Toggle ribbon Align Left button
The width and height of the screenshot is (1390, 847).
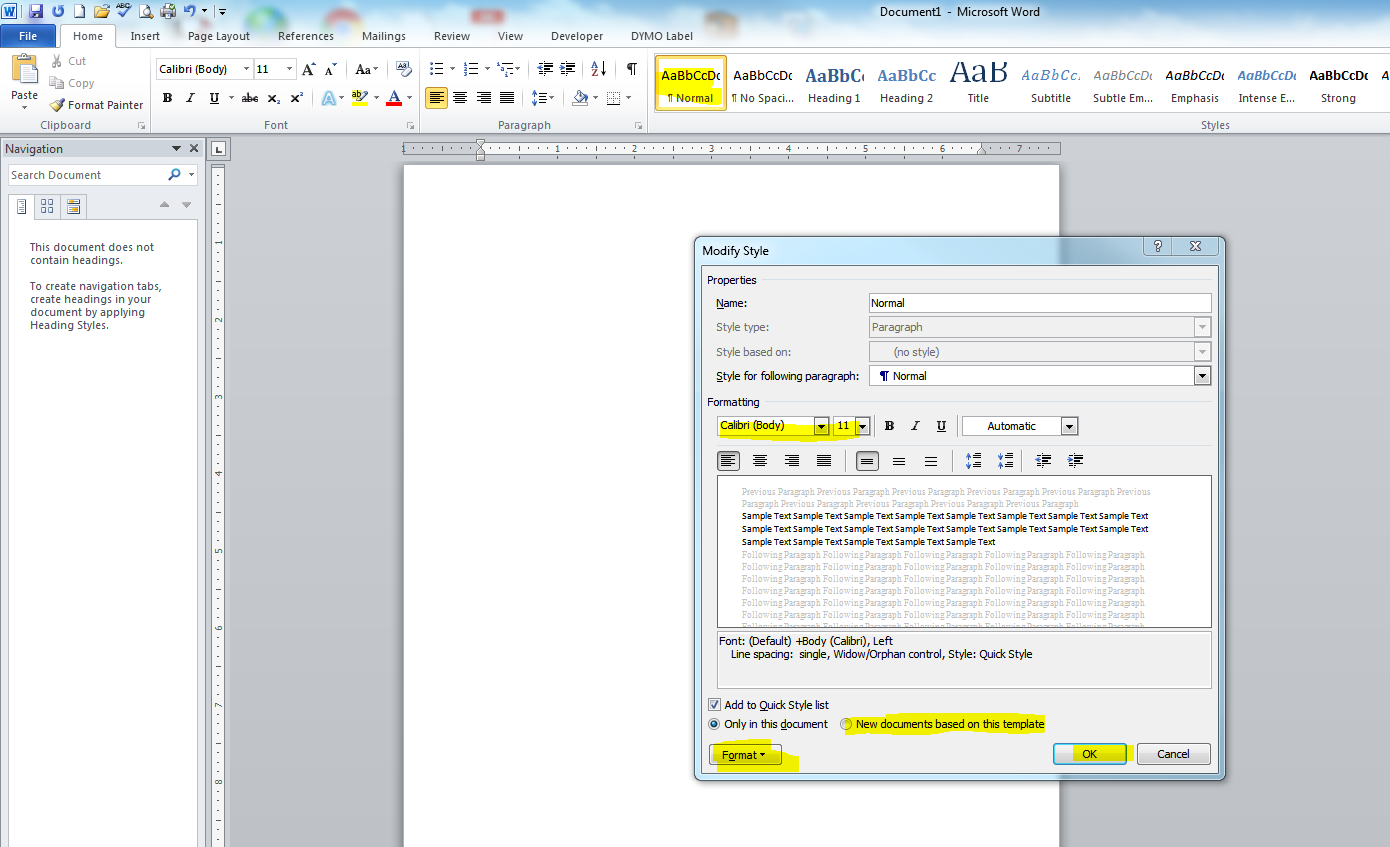(436, 98)
